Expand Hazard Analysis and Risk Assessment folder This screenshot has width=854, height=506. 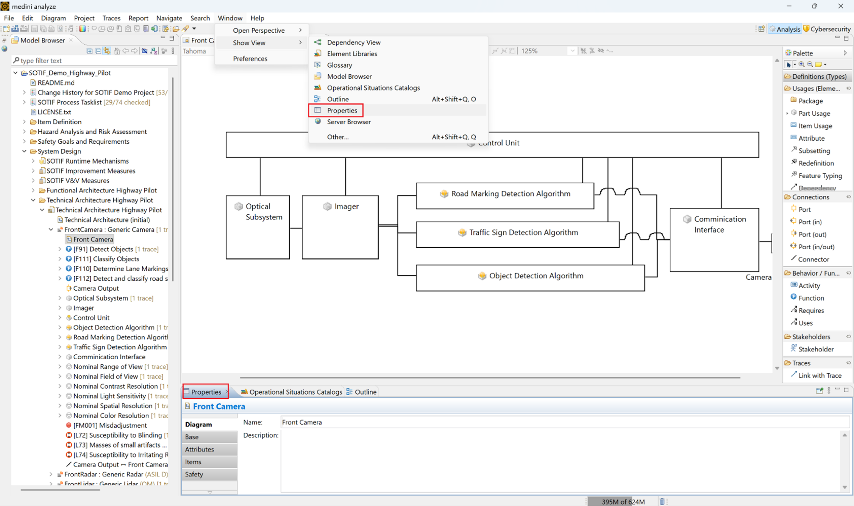click(x=24, y=132)
